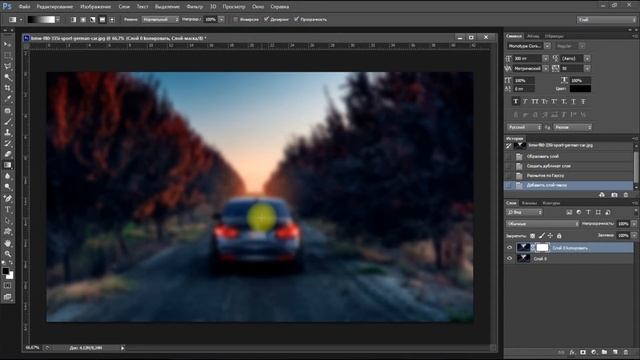Toggle faux bold text style
640x360 pixels.
516,101
